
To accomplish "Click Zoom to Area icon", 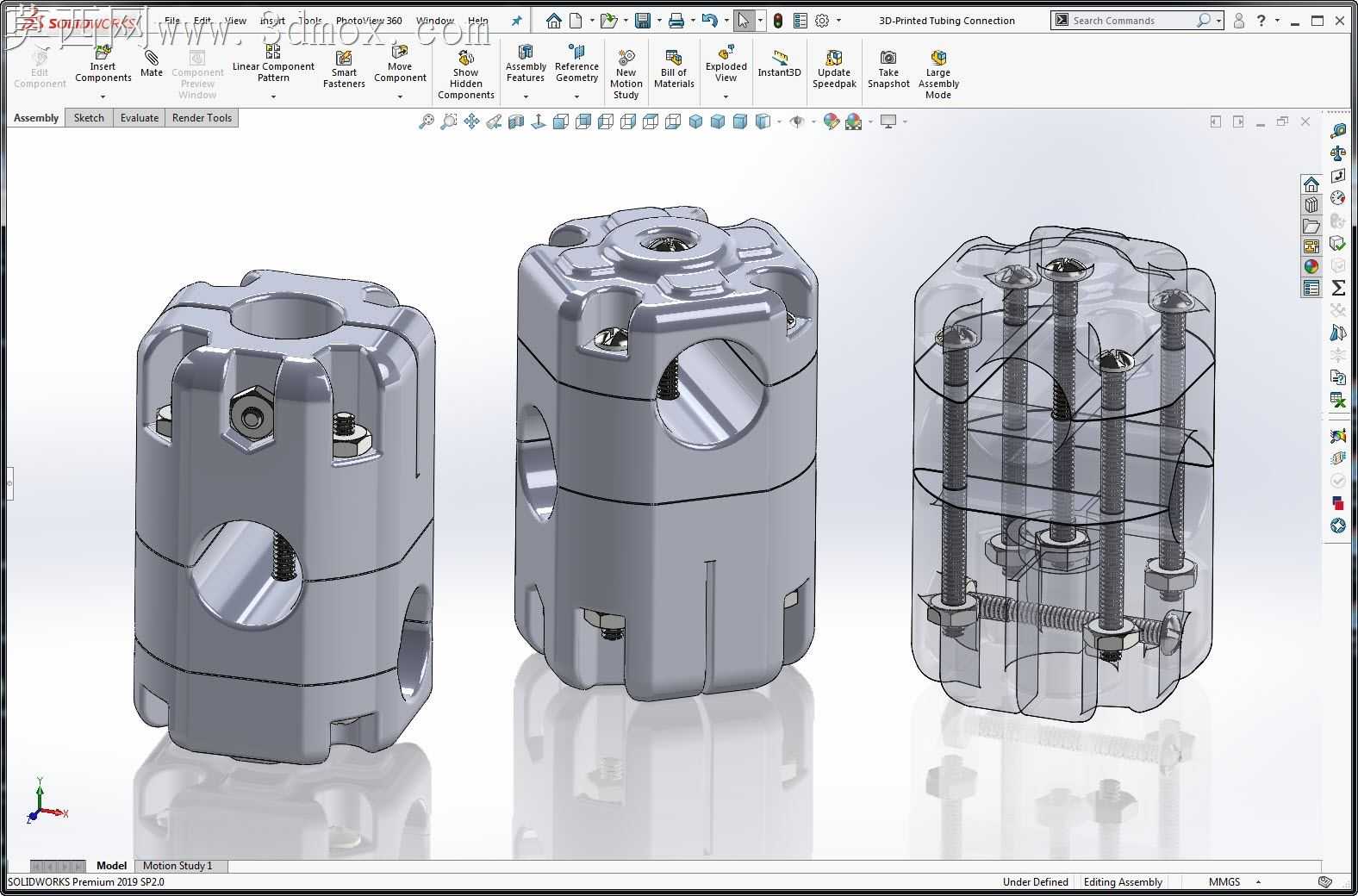I will click(x=448, y=121).
